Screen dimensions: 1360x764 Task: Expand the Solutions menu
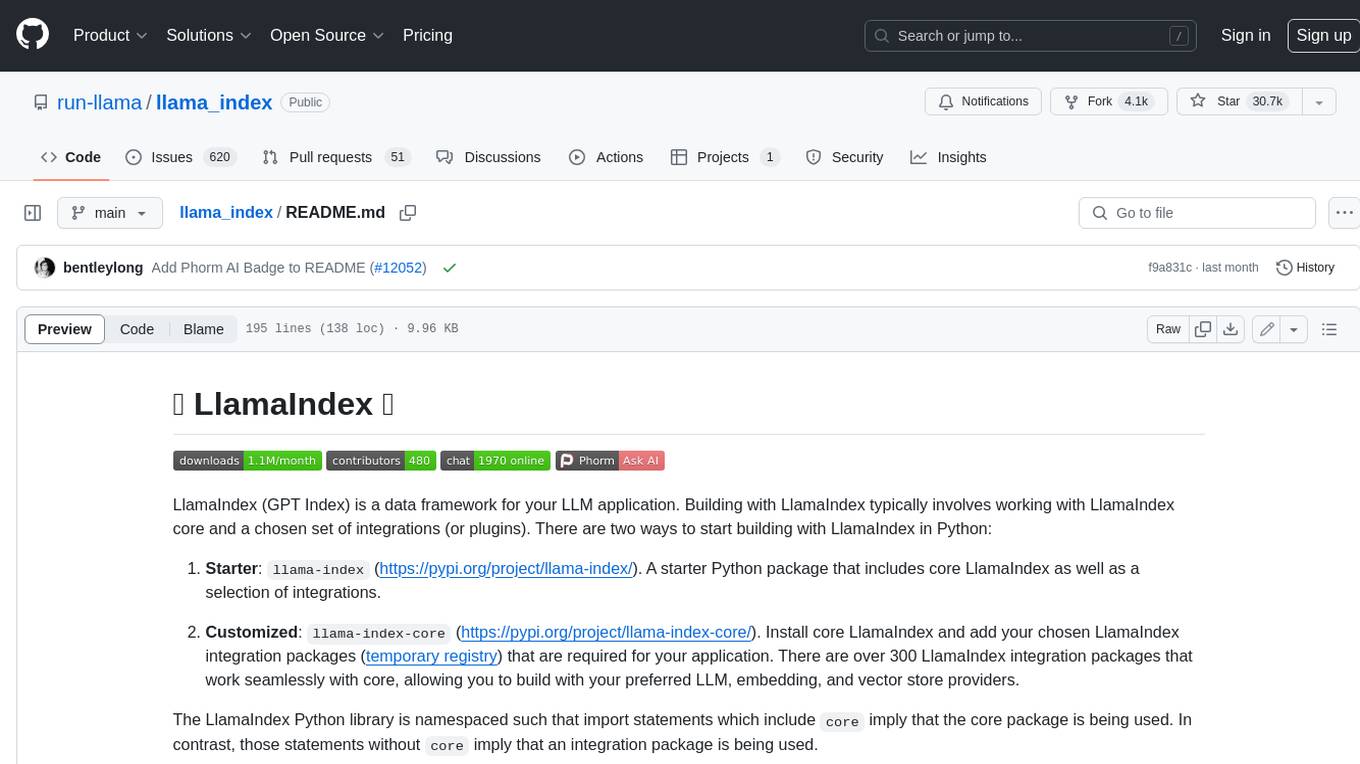[x=209, y=35]
